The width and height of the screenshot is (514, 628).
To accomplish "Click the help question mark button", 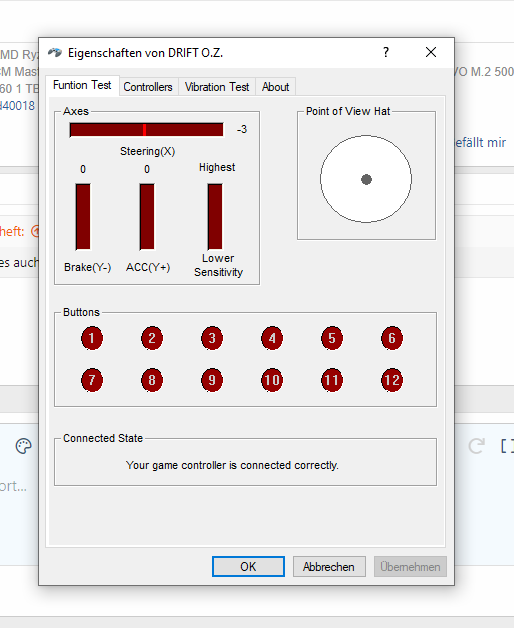I will [x=386, y=52].
